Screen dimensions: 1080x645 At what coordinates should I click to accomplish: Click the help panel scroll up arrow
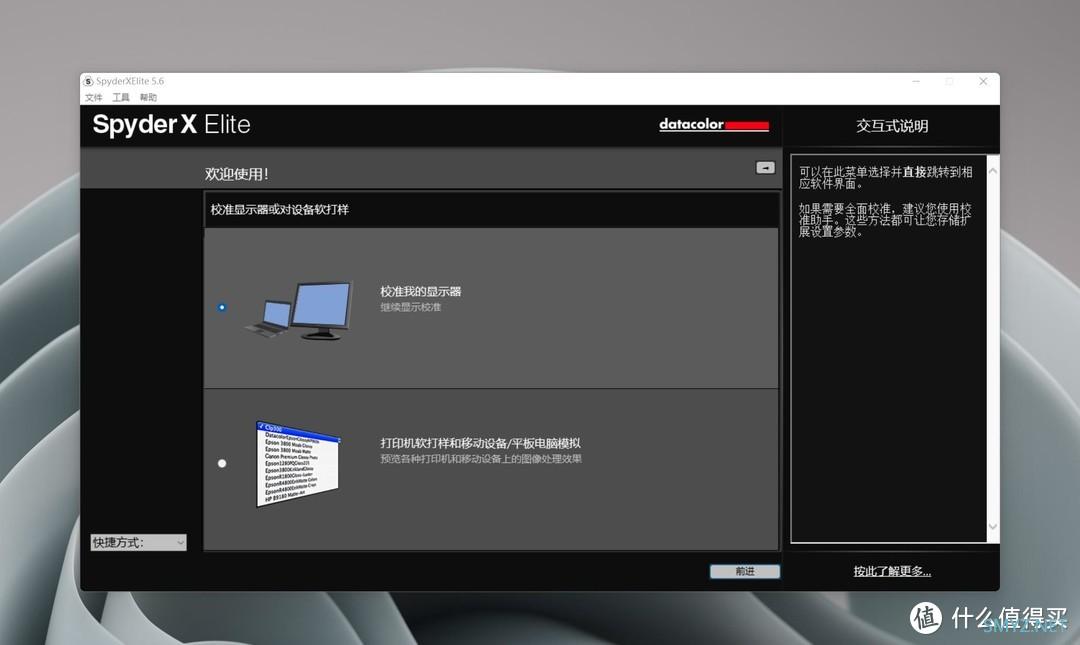click(x=993, y=171)
